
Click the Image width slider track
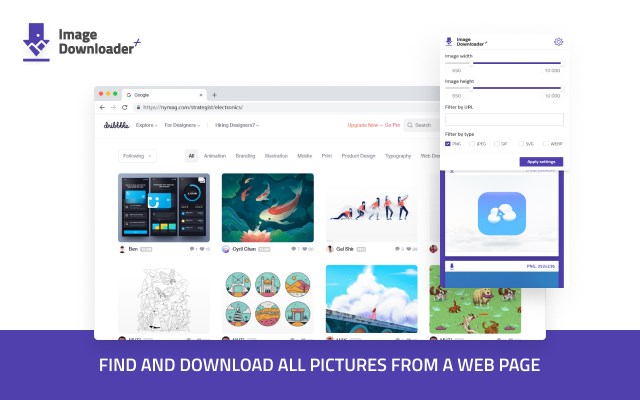(x=503, y=63)
